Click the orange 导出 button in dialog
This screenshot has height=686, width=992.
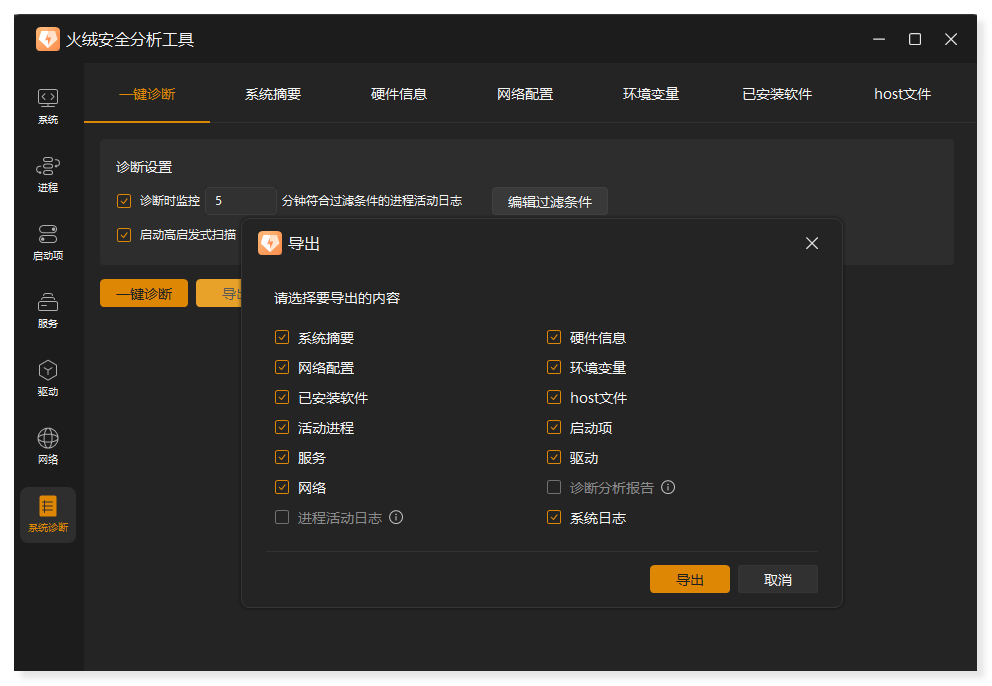click(x=689, y=580)
